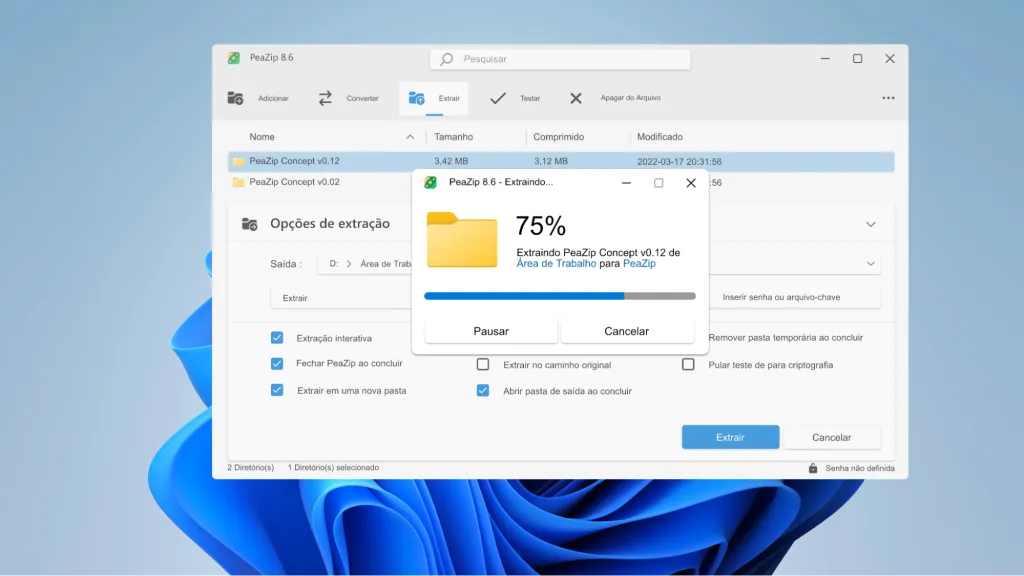Select the Adicionar toolbar item

click(x=258, y=98)
